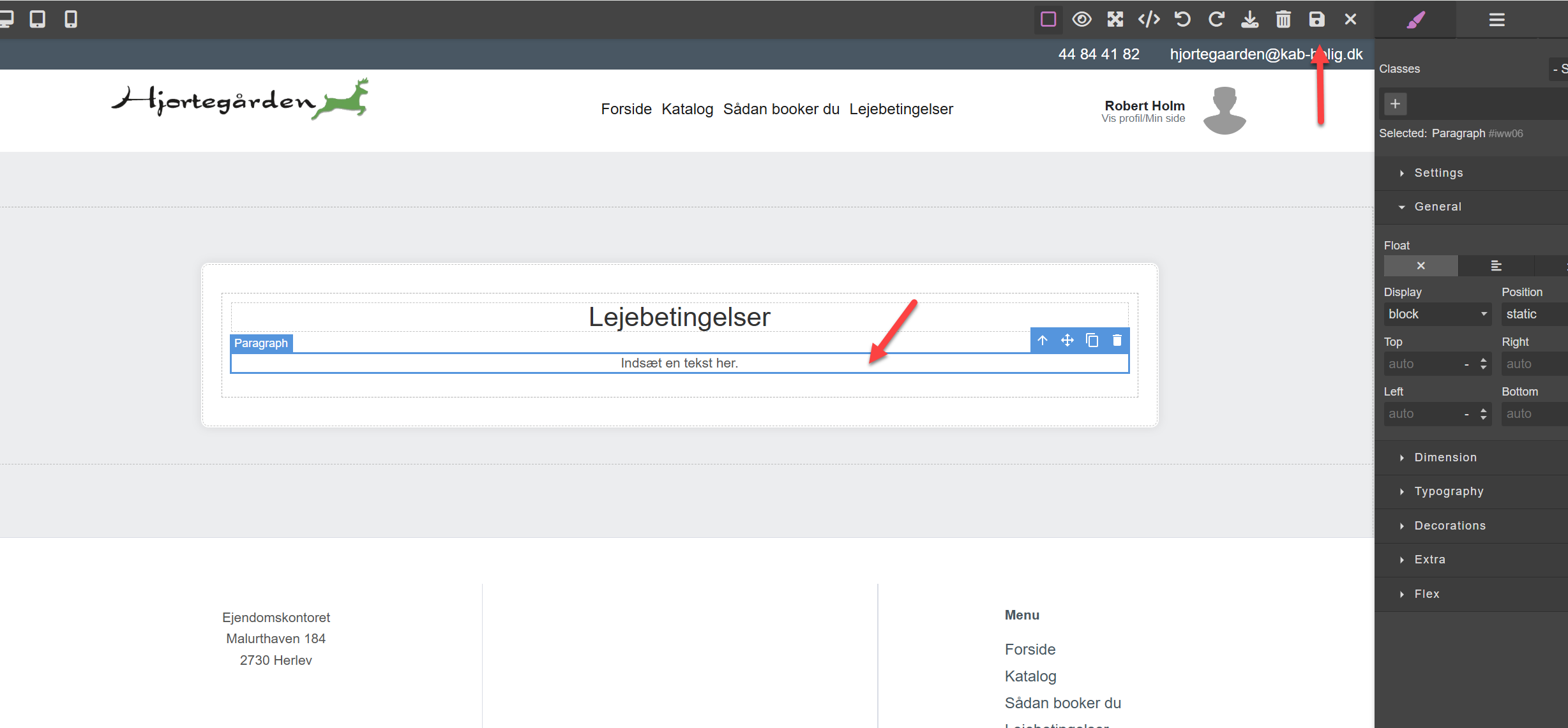
Task: Expand the Typography section
Action: click(x=1449, y=491)
